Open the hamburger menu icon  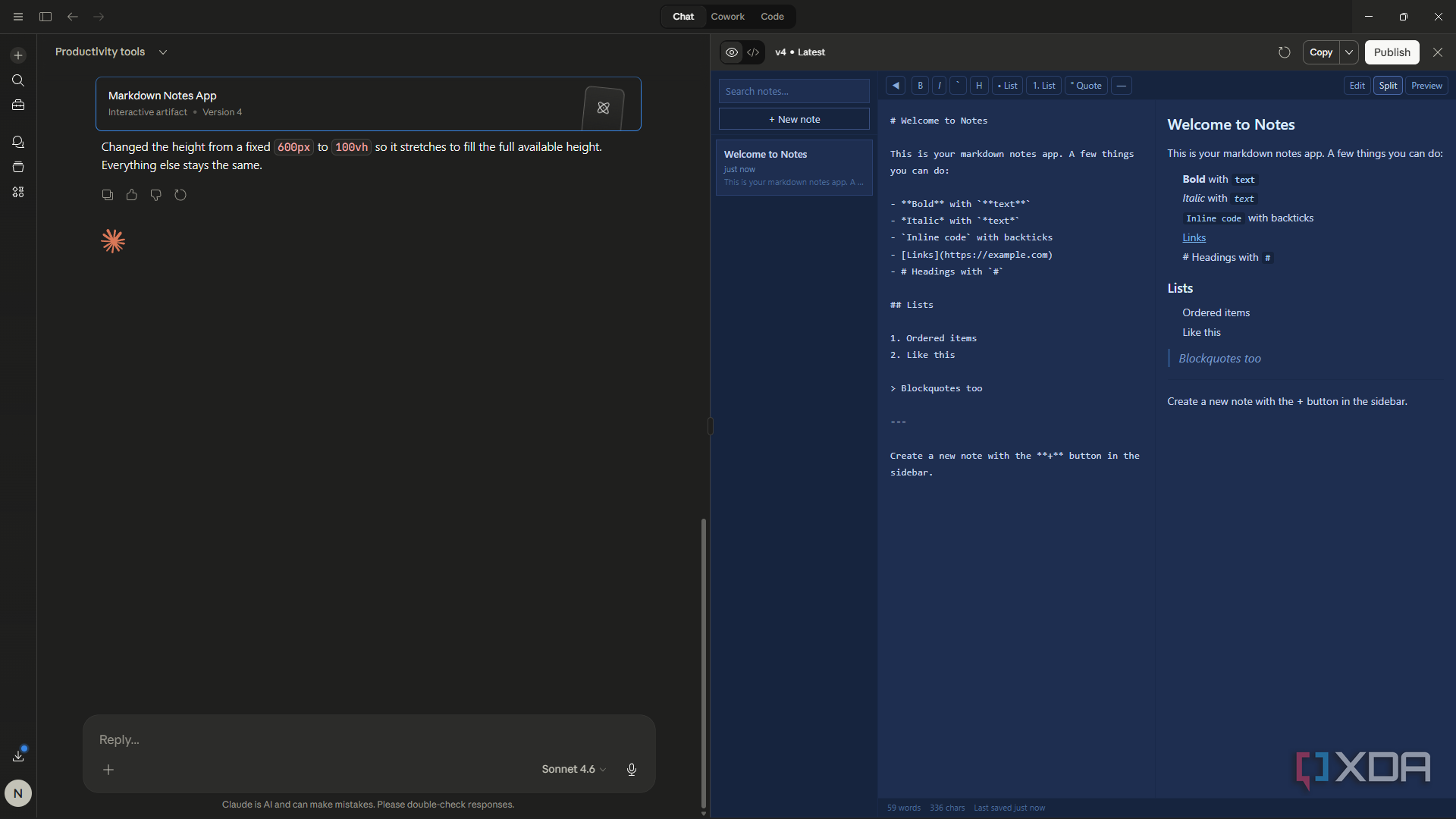[18, 17]
